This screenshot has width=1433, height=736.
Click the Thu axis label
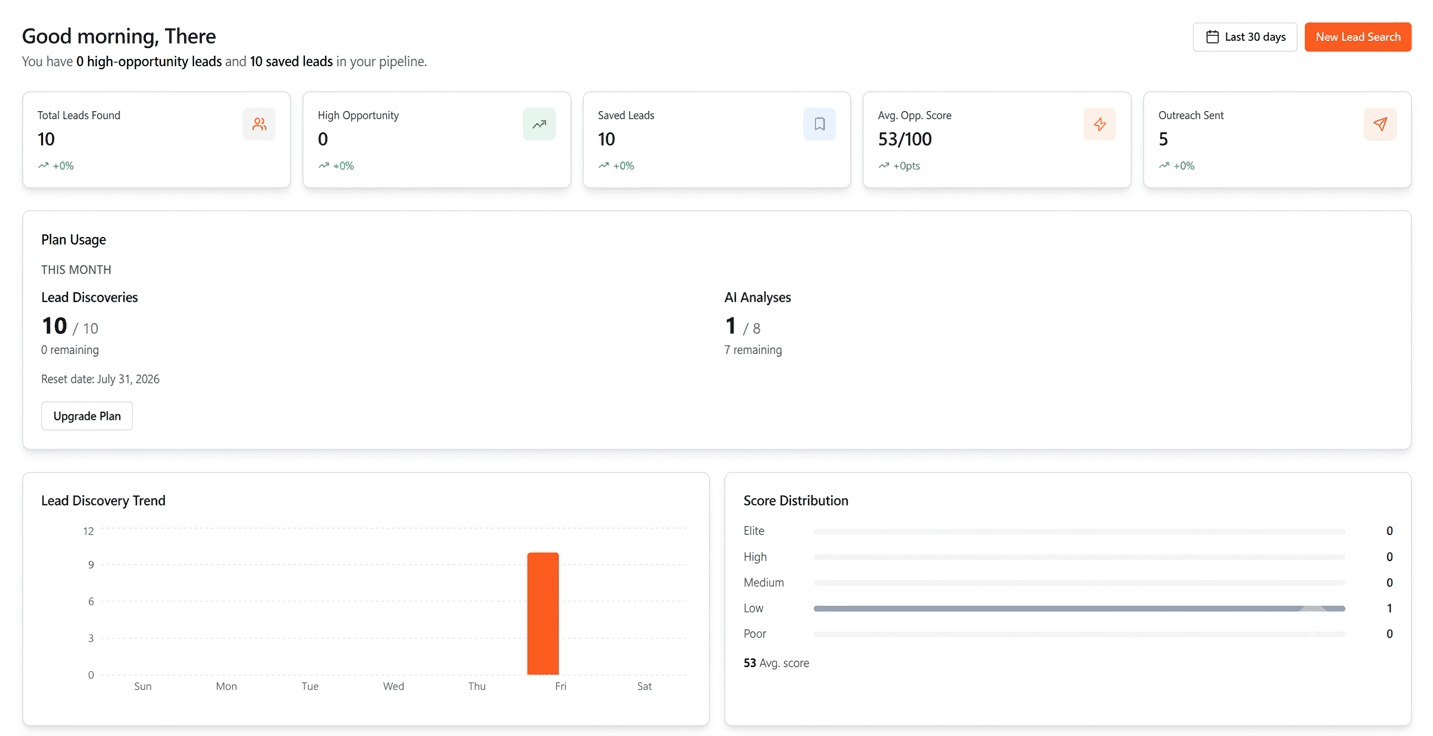tap(477, 687)
